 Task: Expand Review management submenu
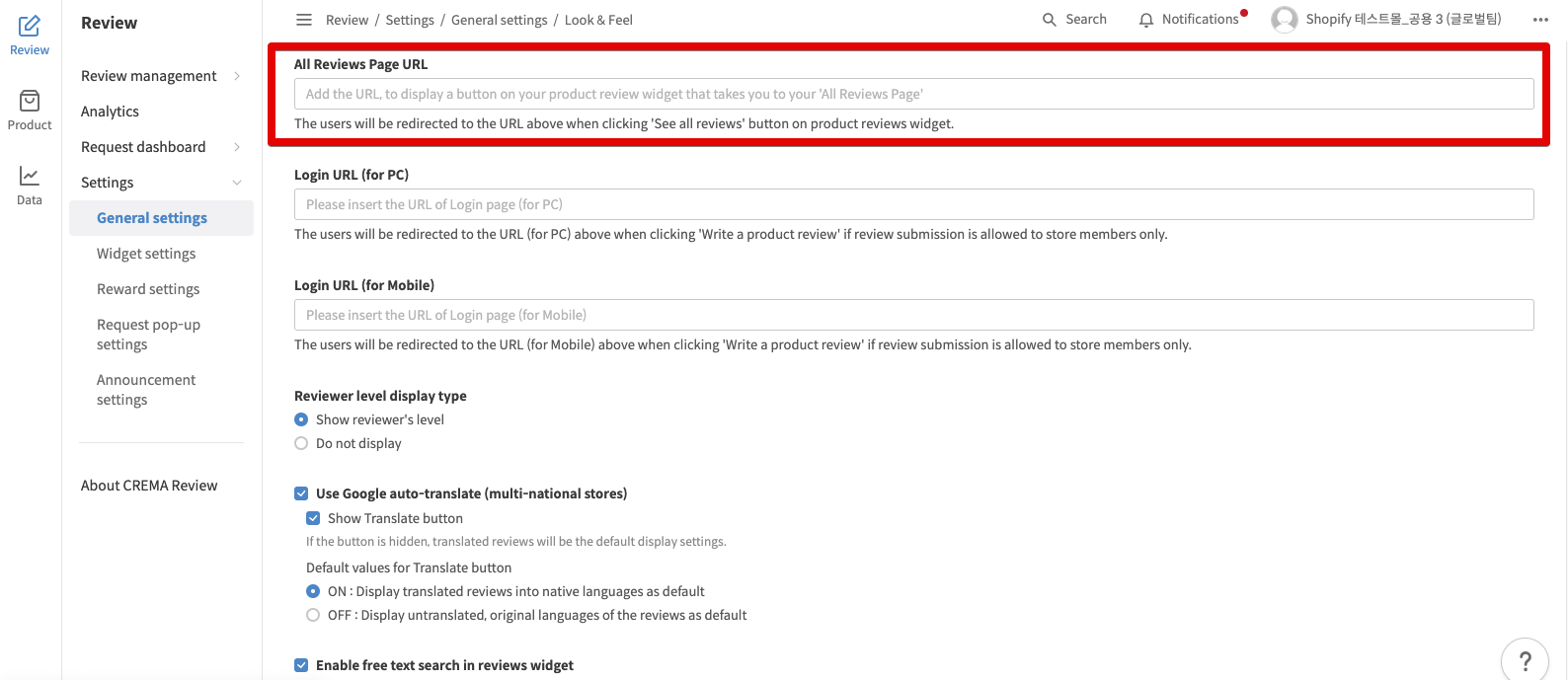click(x=237, y=76)
